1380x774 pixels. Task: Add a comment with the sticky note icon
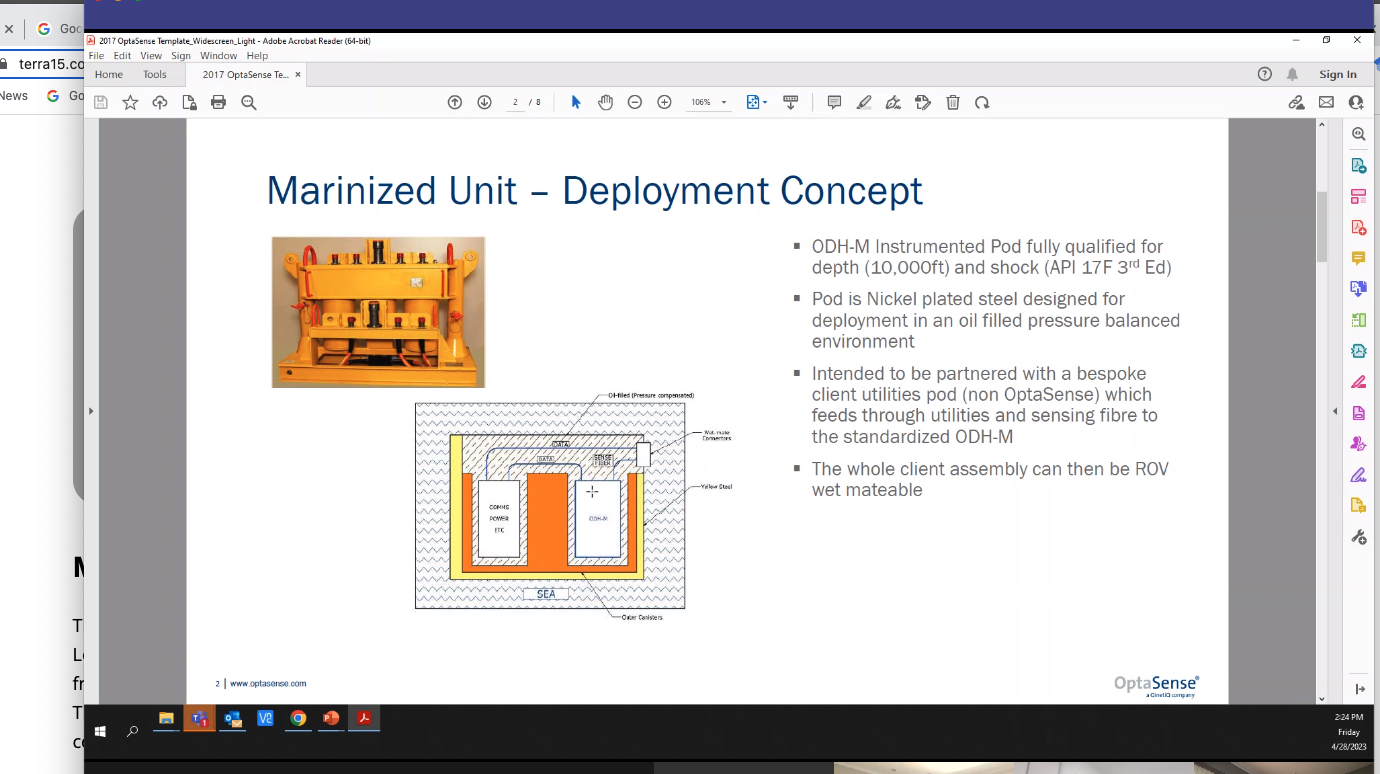(x=834, y=102)
